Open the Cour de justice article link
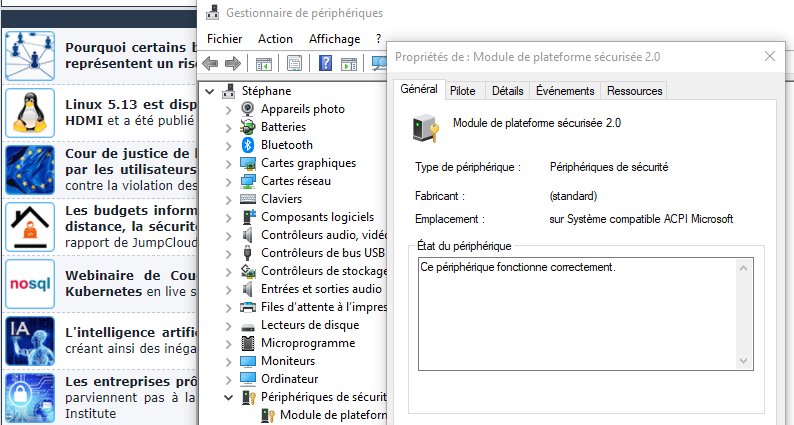794x425 pixels. 131,169
